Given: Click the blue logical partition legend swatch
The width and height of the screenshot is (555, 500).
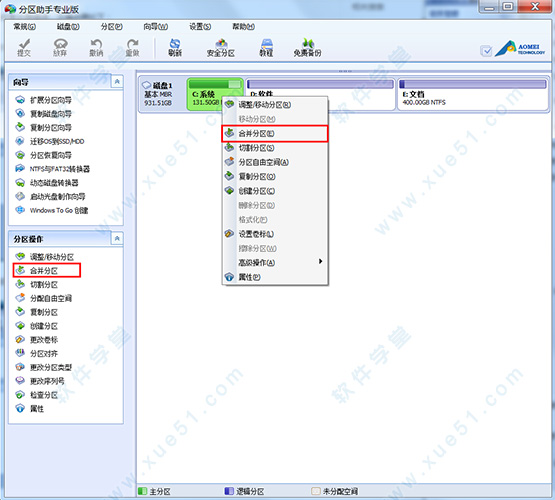Looking at the screenshot, I should point(229,491).
